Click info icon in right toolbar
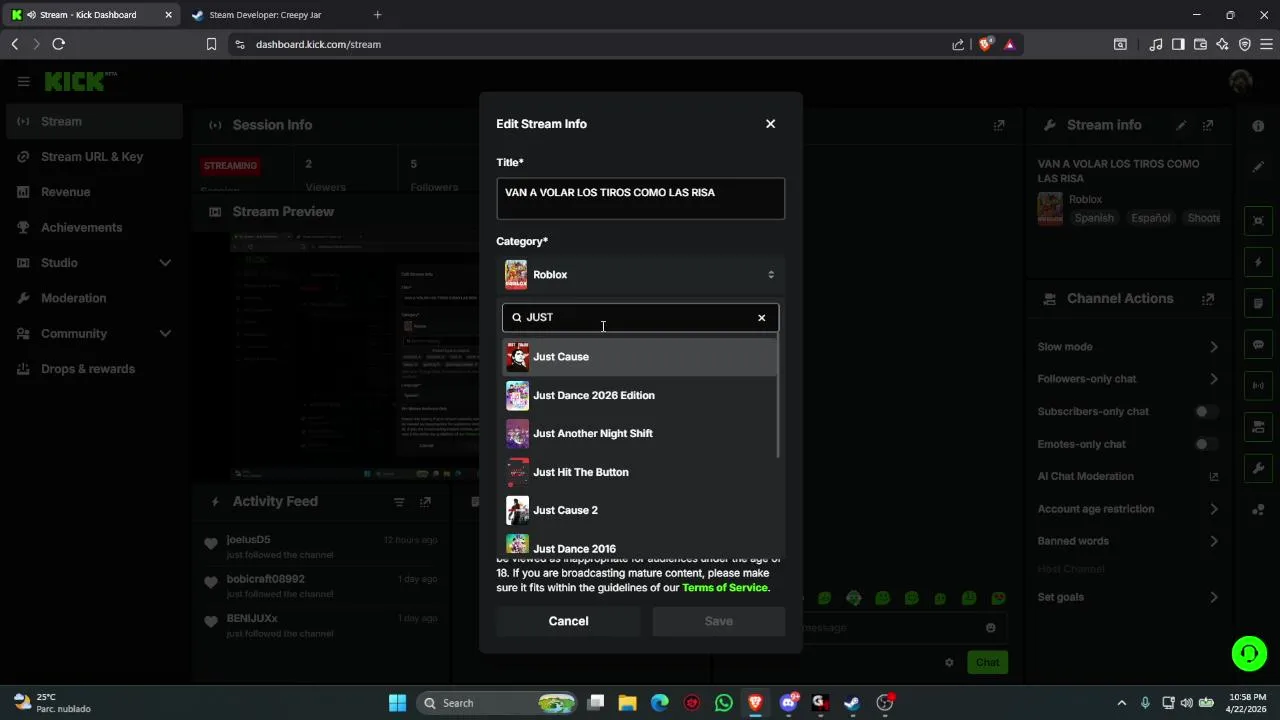Viewport: 1280px width, 720px height. pos(1258,126)
